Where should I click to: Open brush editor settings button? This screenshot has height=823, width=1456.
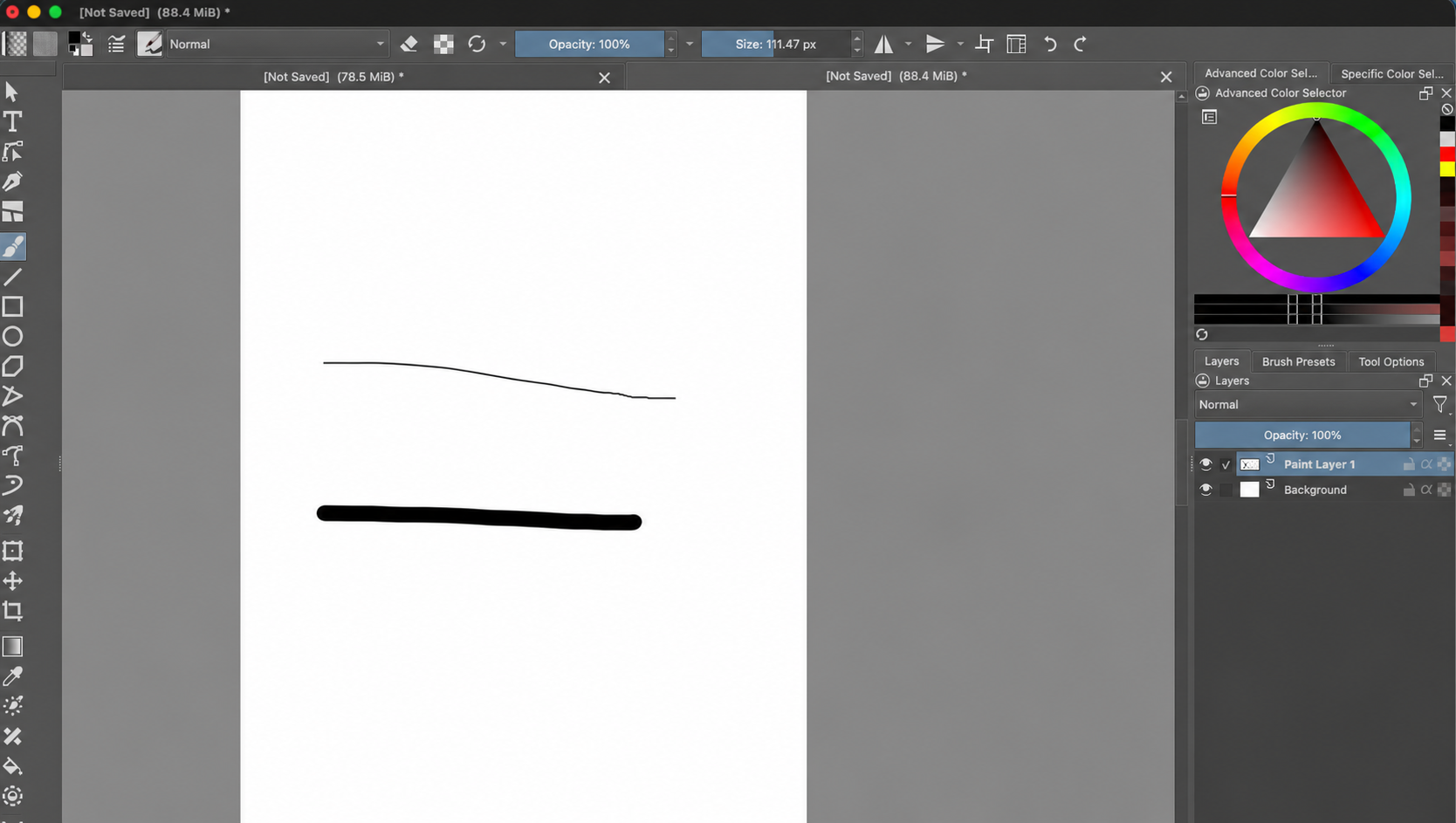(116, 44)
